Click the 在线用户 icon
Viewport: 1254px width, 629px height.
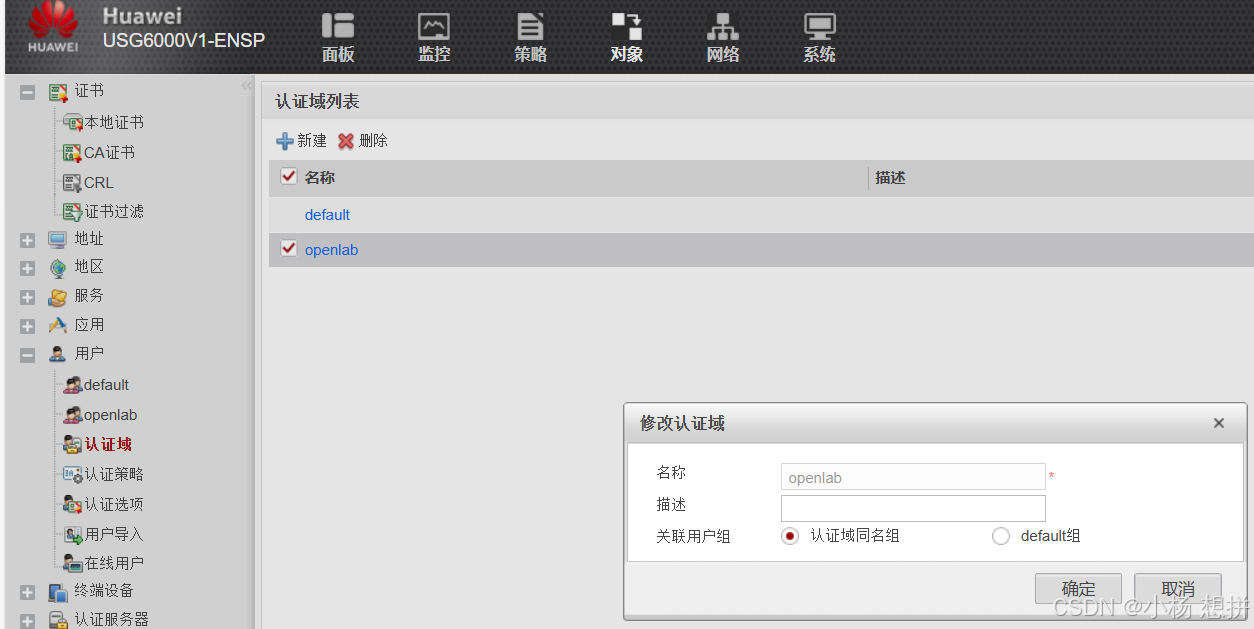click(x=72, y=563)
